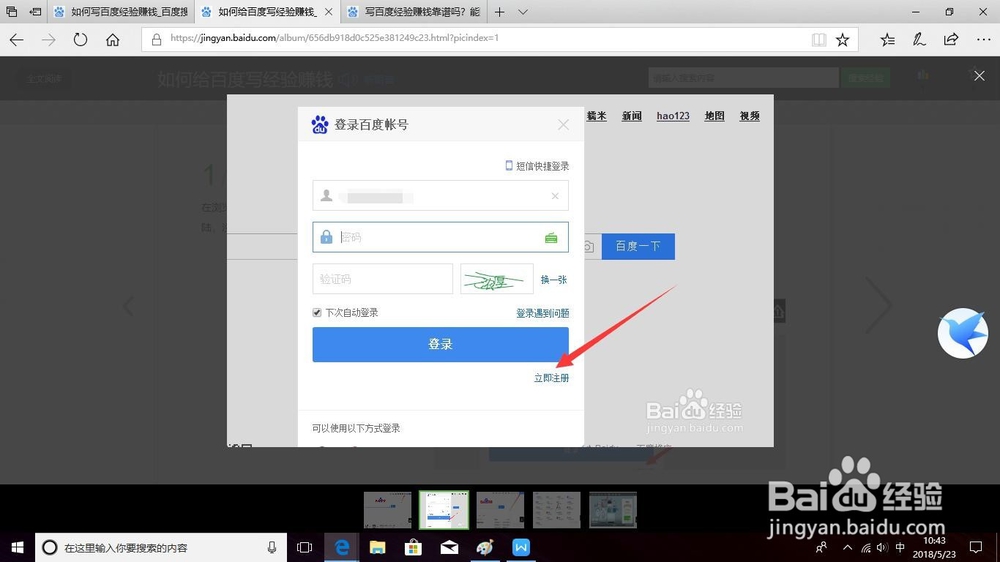1000x562 pixels.
Task: Click the Cortana search box
Action: 161,547
